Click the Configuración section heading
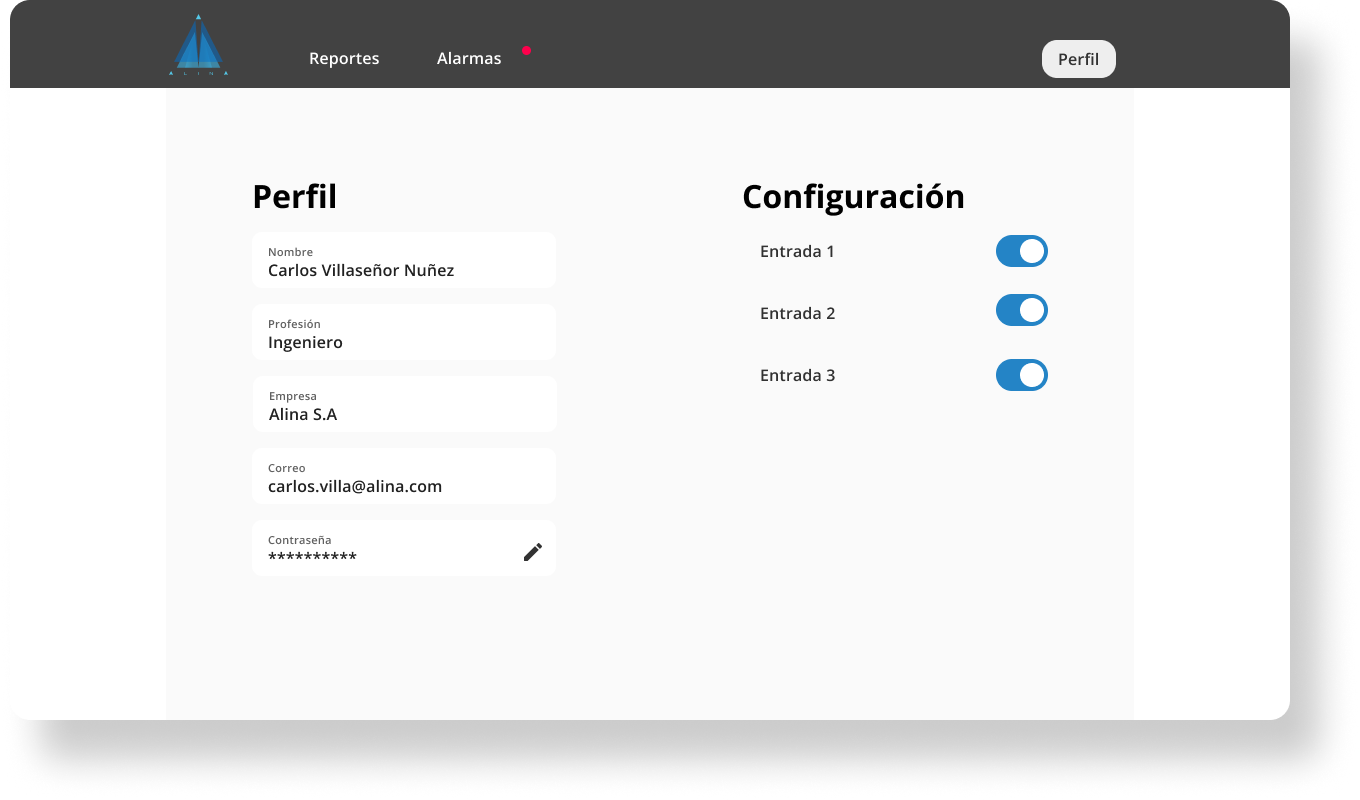 [x=853, y=197]
